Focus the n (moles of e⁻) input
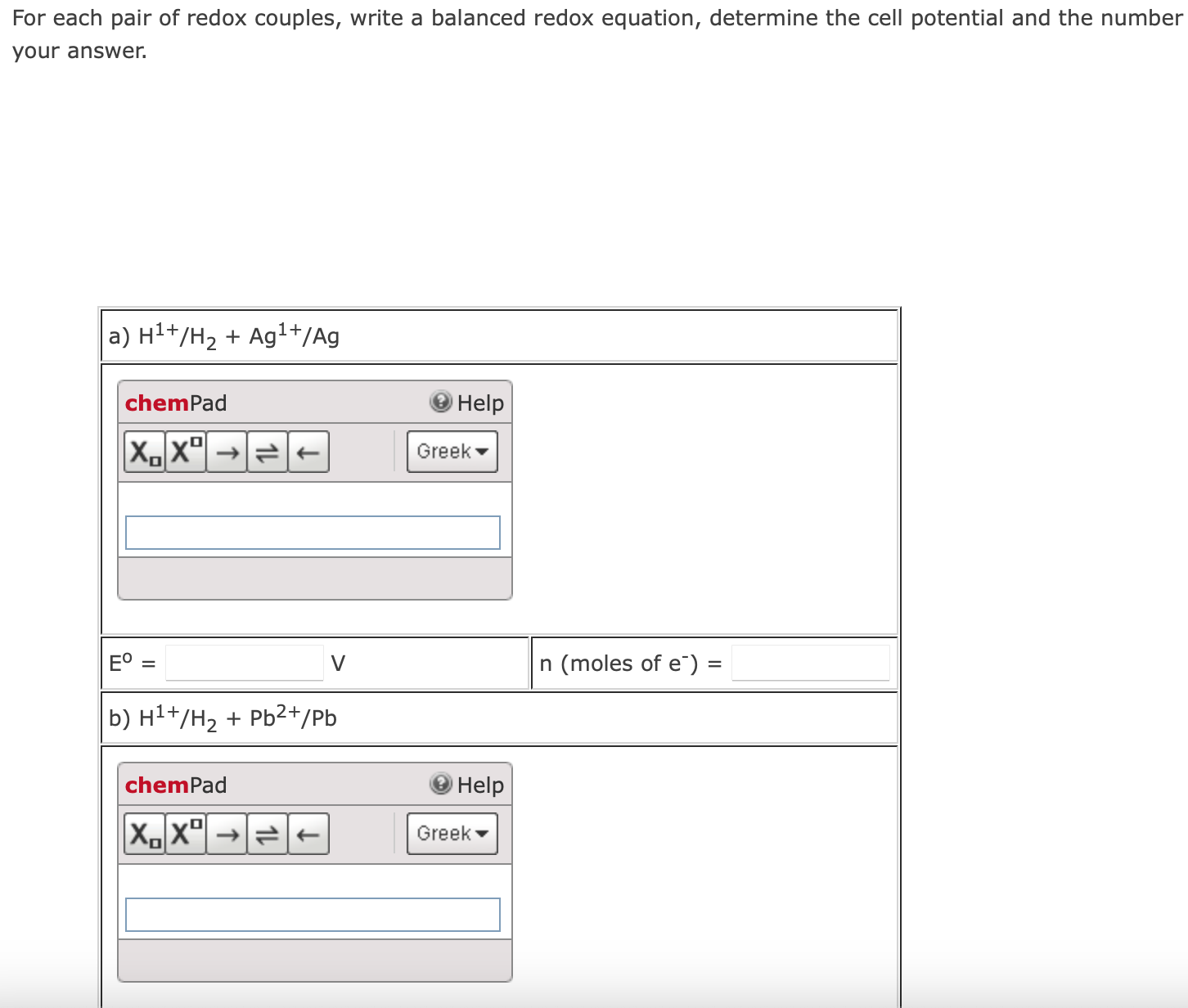1188x1008 pixels. (811, 663)
